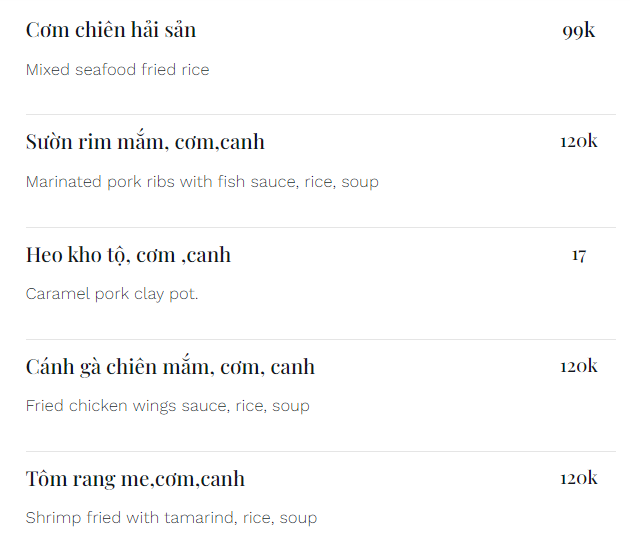This screenshot has height=541, width=630.
Task: Select the Fried chicken wings sauce description
Action: pos(167,406)
